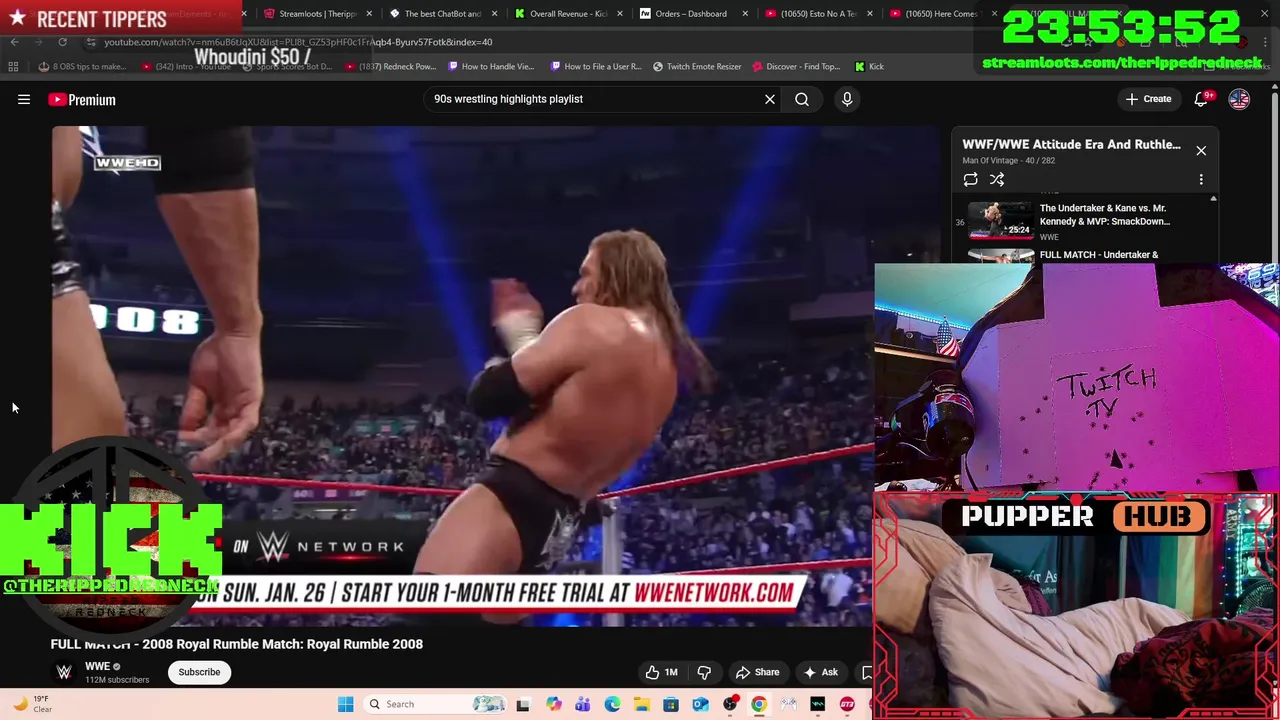Open the weather widget showing 19°F
Screen dimensions: 1280x720
32,704
